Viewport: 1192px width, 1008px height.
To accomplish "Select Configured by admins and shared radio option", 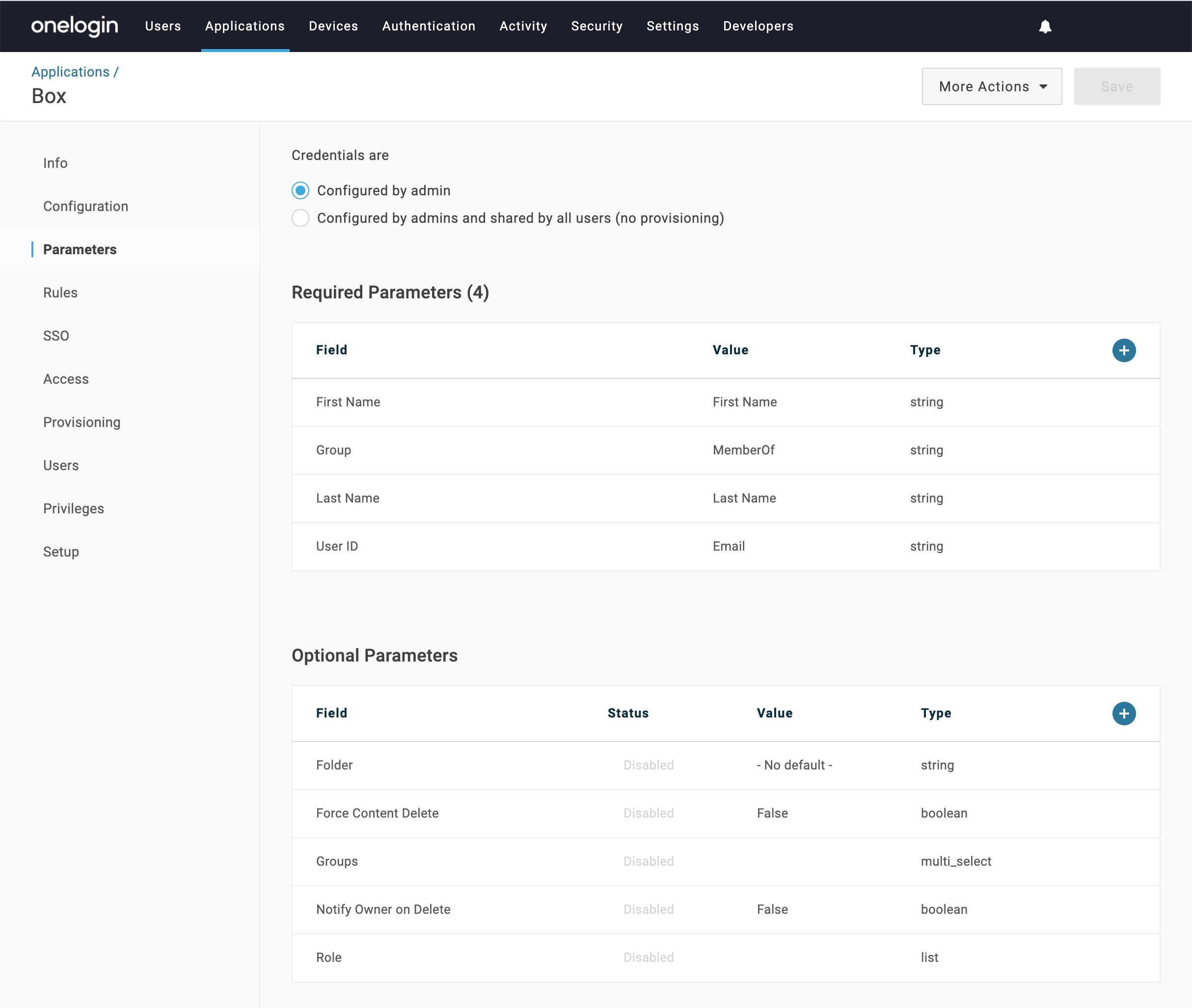I will 300,218.
